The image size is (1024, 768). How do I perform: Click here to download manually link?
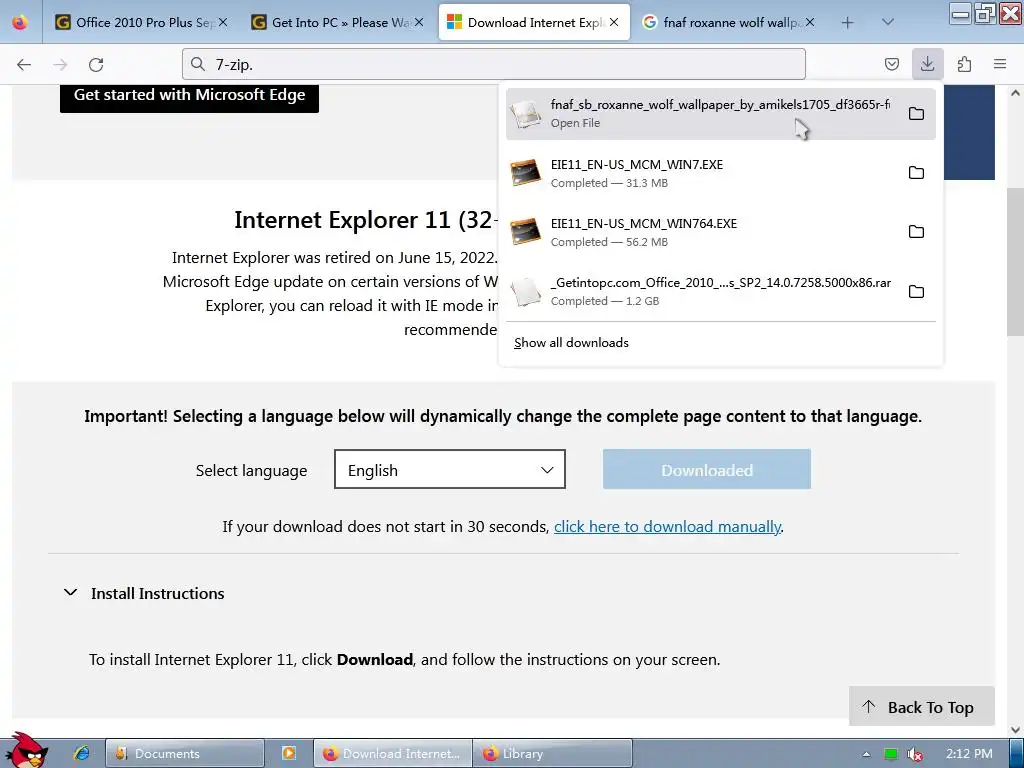click(667, 526)
